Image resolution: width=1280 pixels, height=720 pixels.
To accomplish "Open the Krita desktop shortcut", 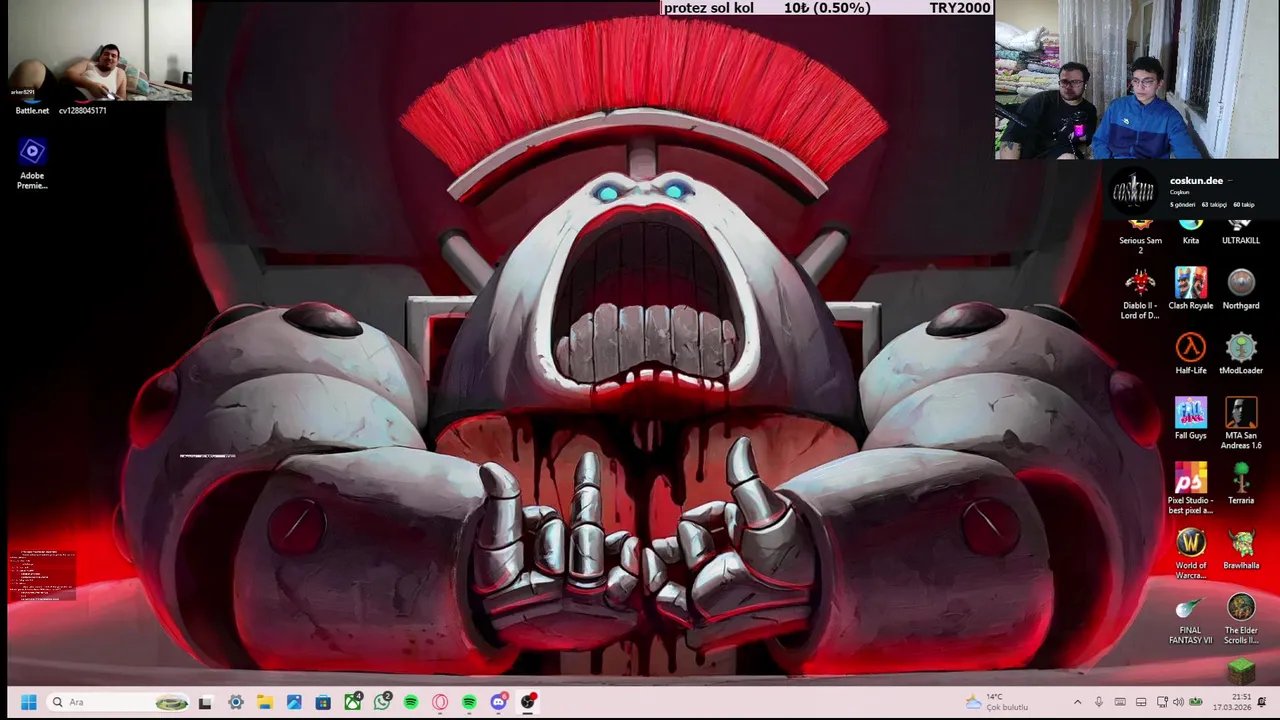I will [x=1191, y=232].
